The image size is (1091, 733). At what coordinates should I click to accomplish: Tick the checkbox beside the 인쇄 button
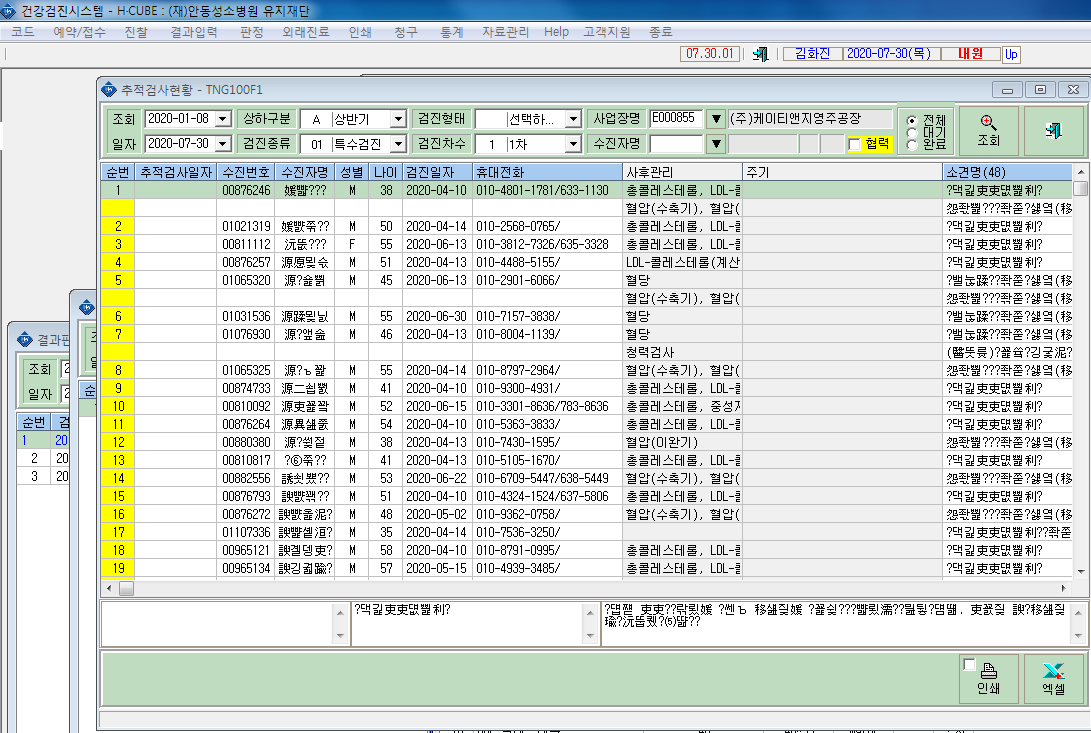point(969,664)
